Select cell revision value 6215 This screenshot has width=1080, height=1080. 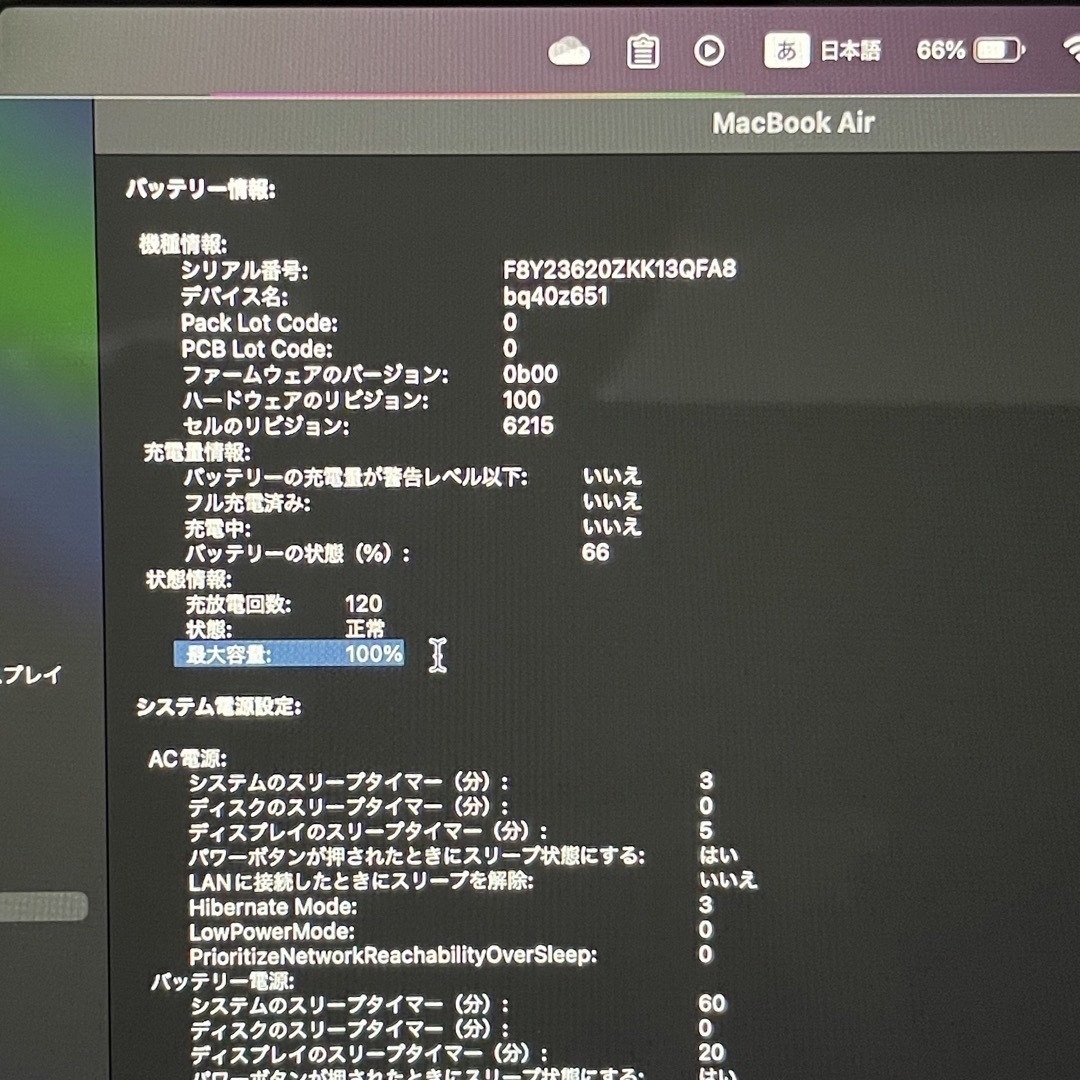[x=528, y=426]
